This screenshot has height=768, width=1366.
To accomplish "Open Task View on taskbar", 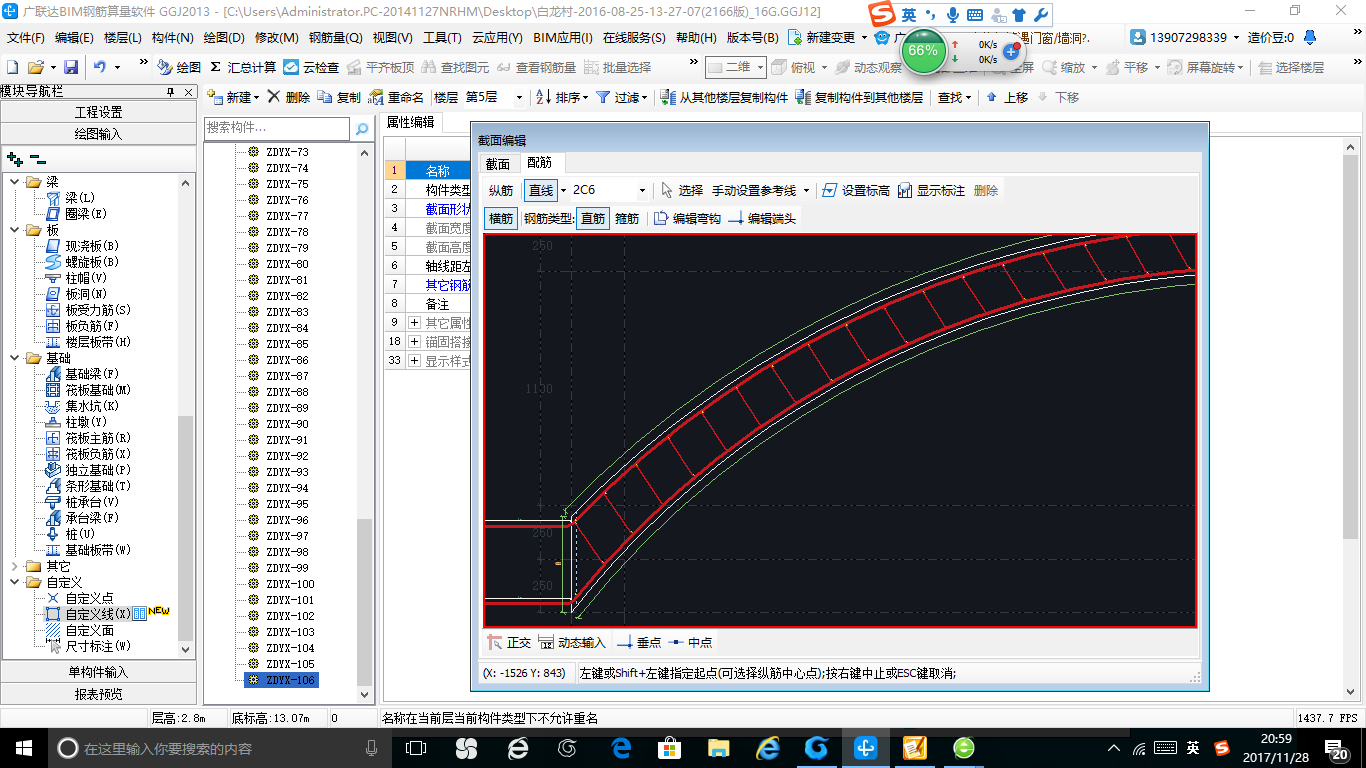I will 416,747.
